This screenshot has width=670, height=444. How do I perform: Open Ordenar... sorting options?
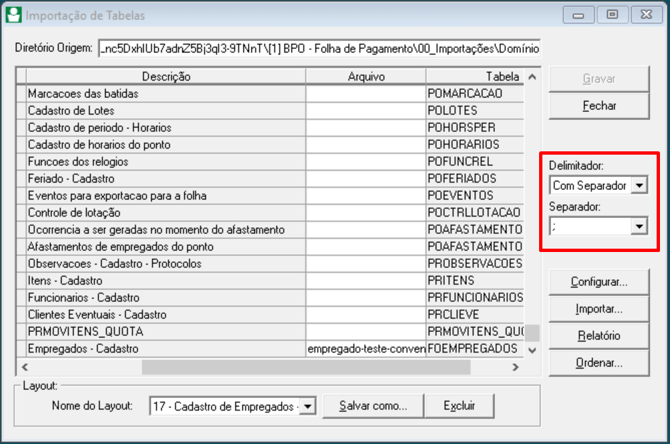tap(598, 363)
